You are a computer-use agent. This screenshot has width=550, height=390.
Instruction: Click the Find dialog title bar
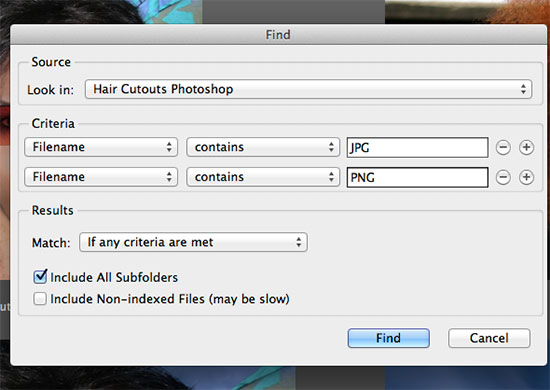click(x=278, y=35)
